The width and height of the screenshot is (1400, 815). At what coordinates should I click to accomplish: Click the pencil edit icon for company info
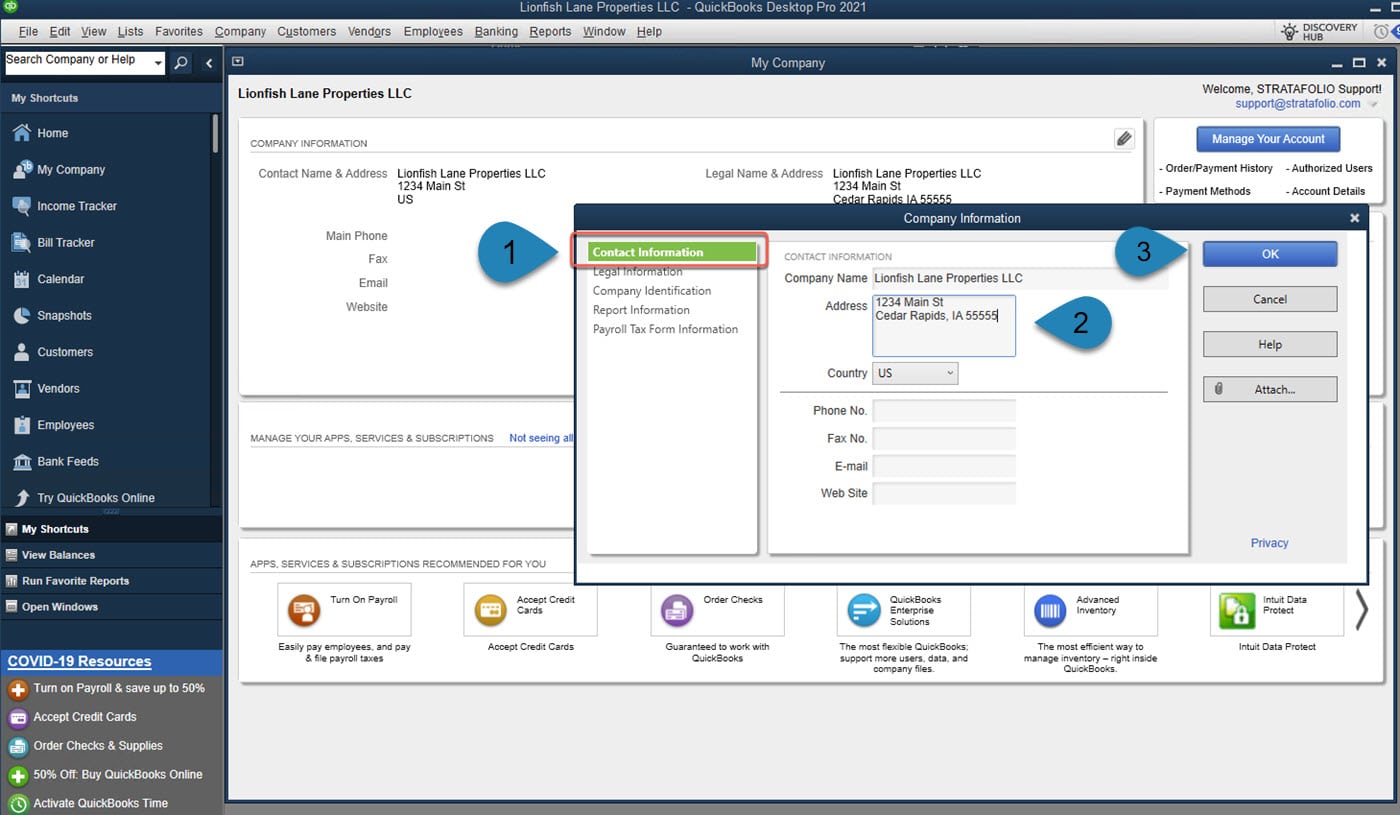(1124, 139)
